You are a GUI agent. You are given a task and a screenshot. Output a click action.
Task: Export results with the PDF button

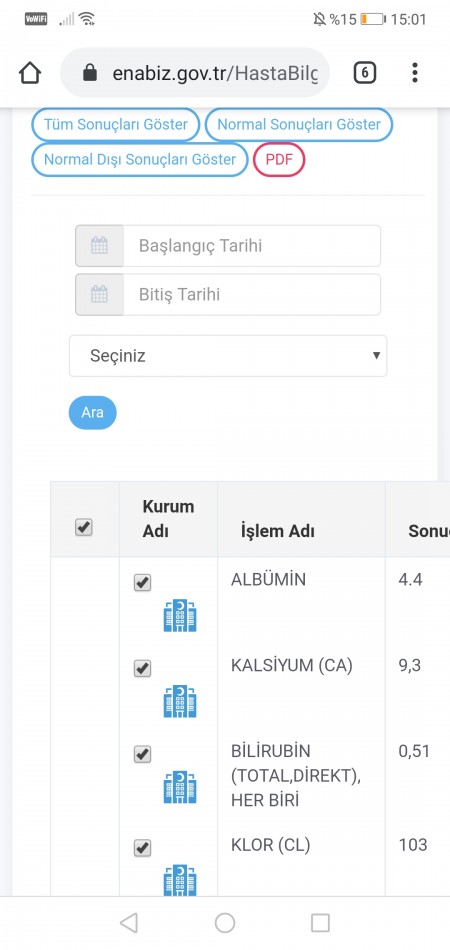coord(279,160)
